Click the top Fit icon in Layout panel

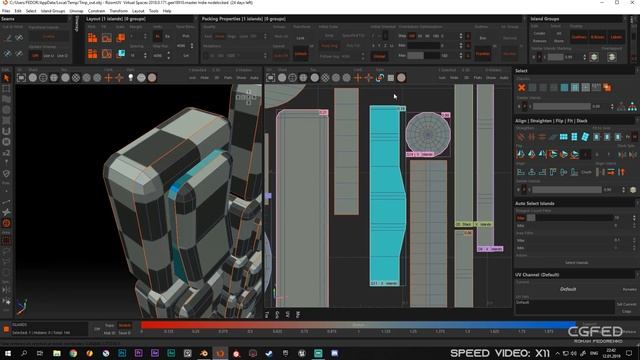[x=107, y=38]
